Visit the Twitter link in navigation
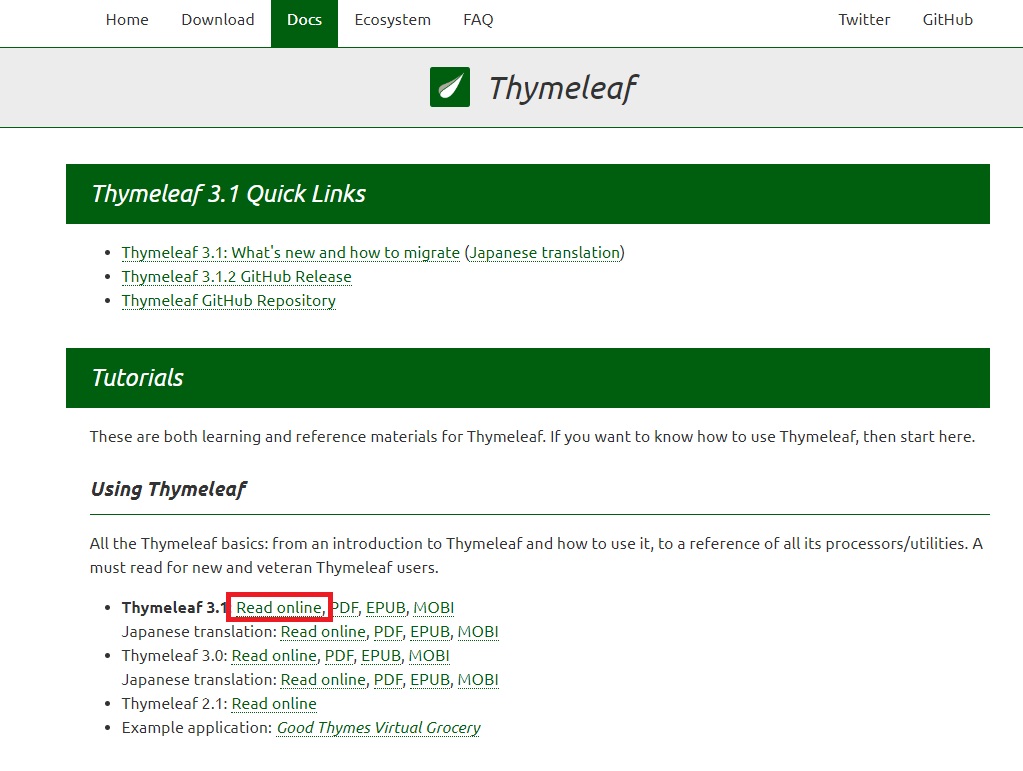This screenshot has width=1023, height=771. click(864, 20)
